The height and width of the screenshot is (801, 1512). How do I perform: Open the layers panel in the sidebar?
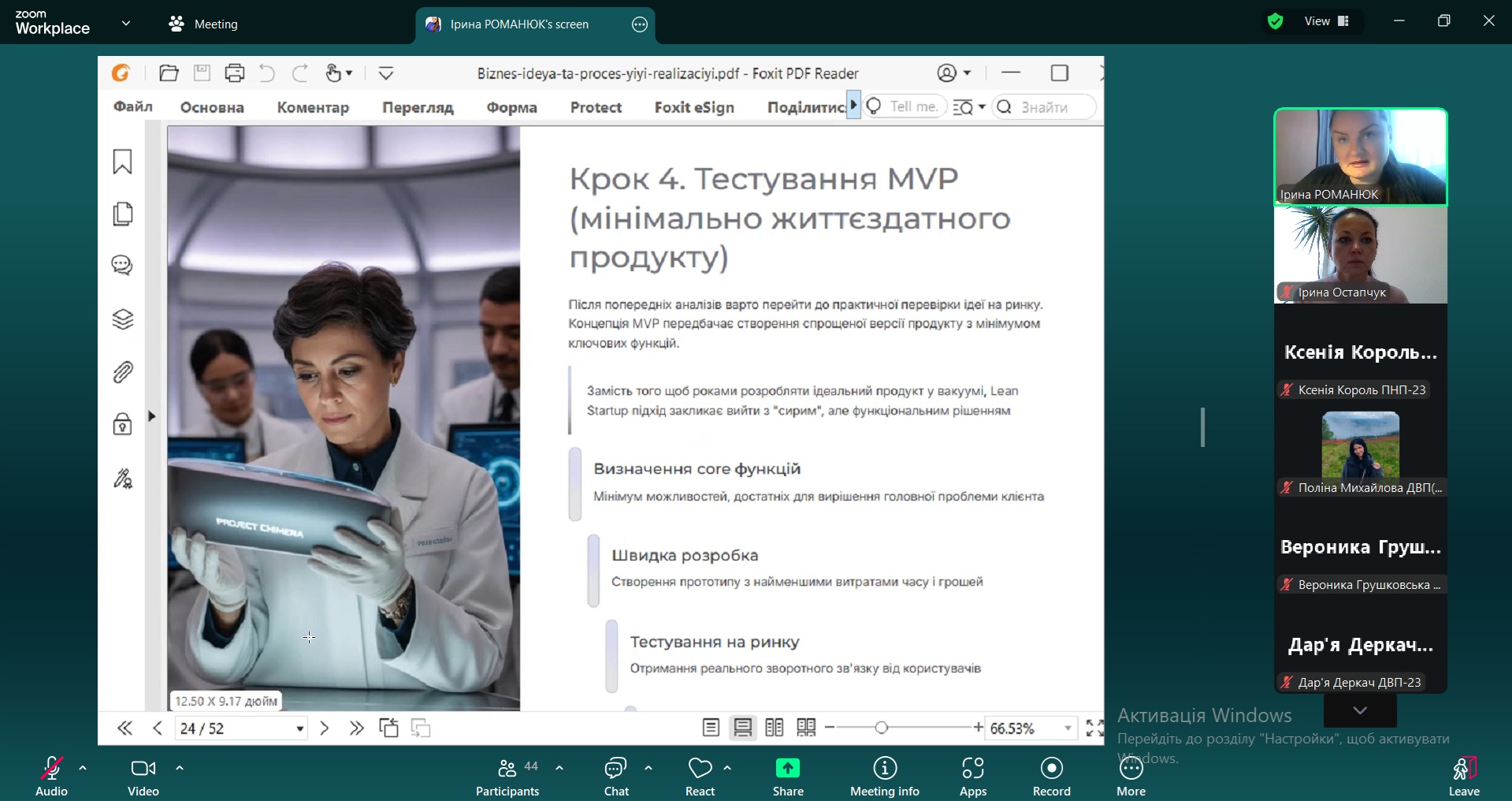[122, 319]
